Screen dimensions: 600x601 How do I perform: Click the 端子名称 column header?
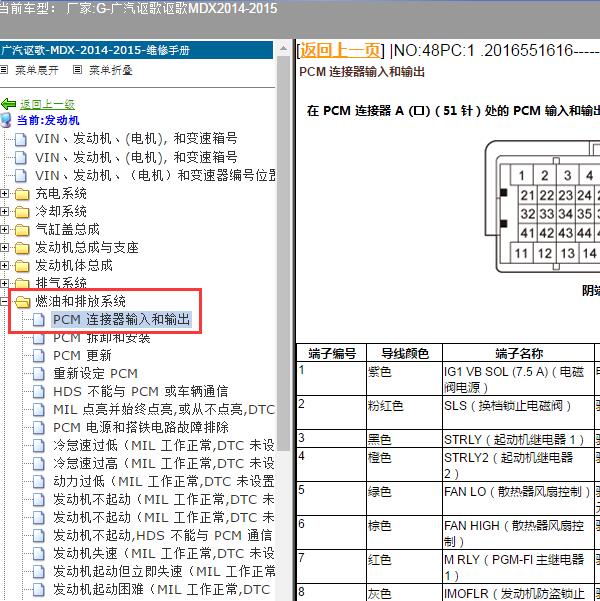[x=519, y=353]
